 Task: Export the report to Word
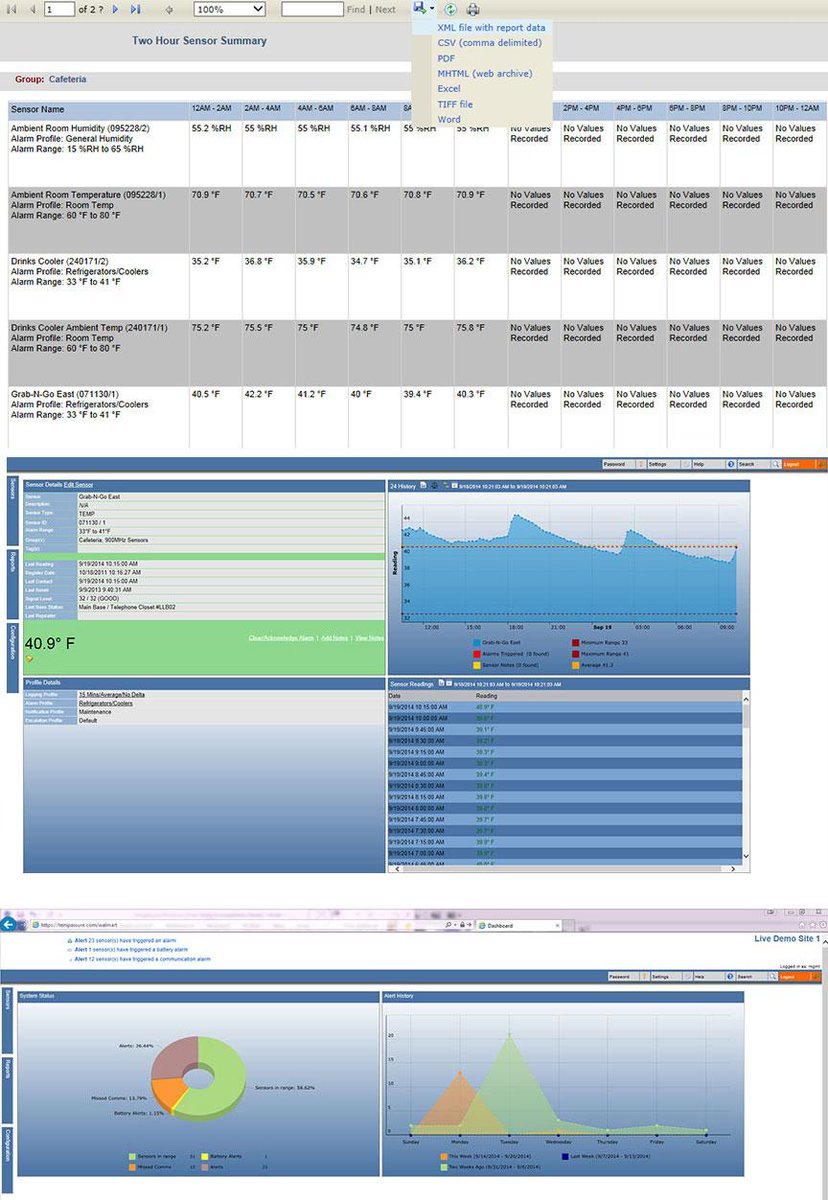coord(449,119)
